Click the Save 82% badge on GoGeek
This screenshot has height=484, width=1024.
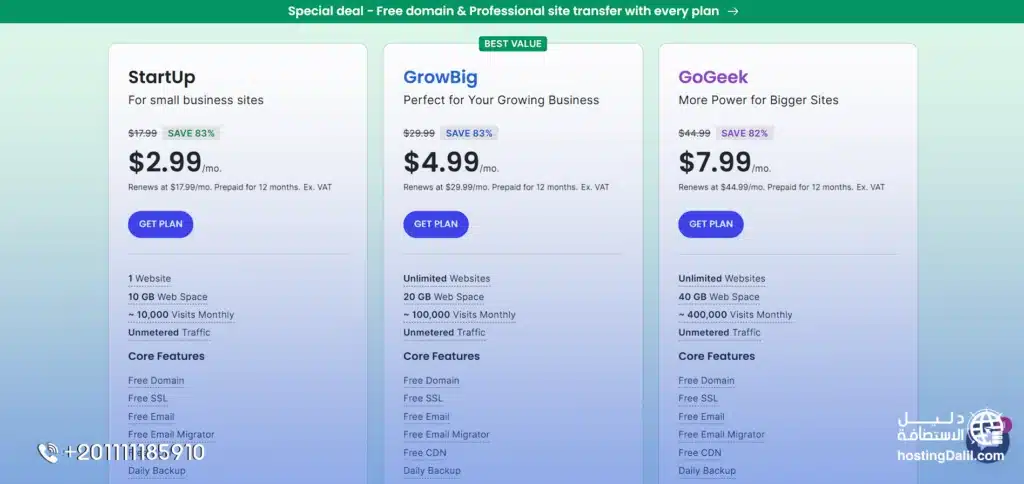[746, 133]
